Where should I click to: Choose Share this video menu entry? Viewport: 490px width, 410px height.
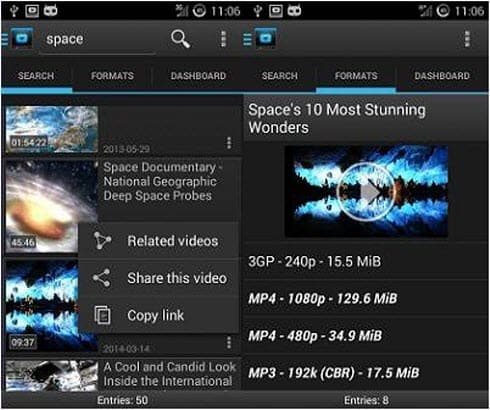[159, 278]
